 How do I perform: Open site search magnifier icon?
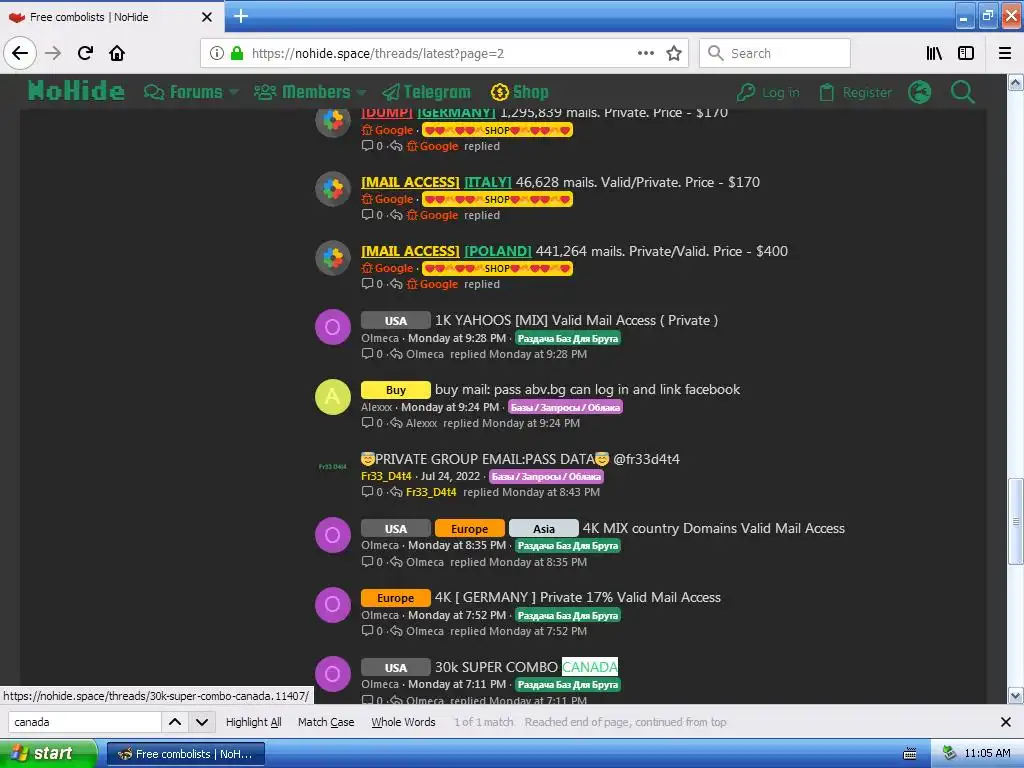coord(962,92)
